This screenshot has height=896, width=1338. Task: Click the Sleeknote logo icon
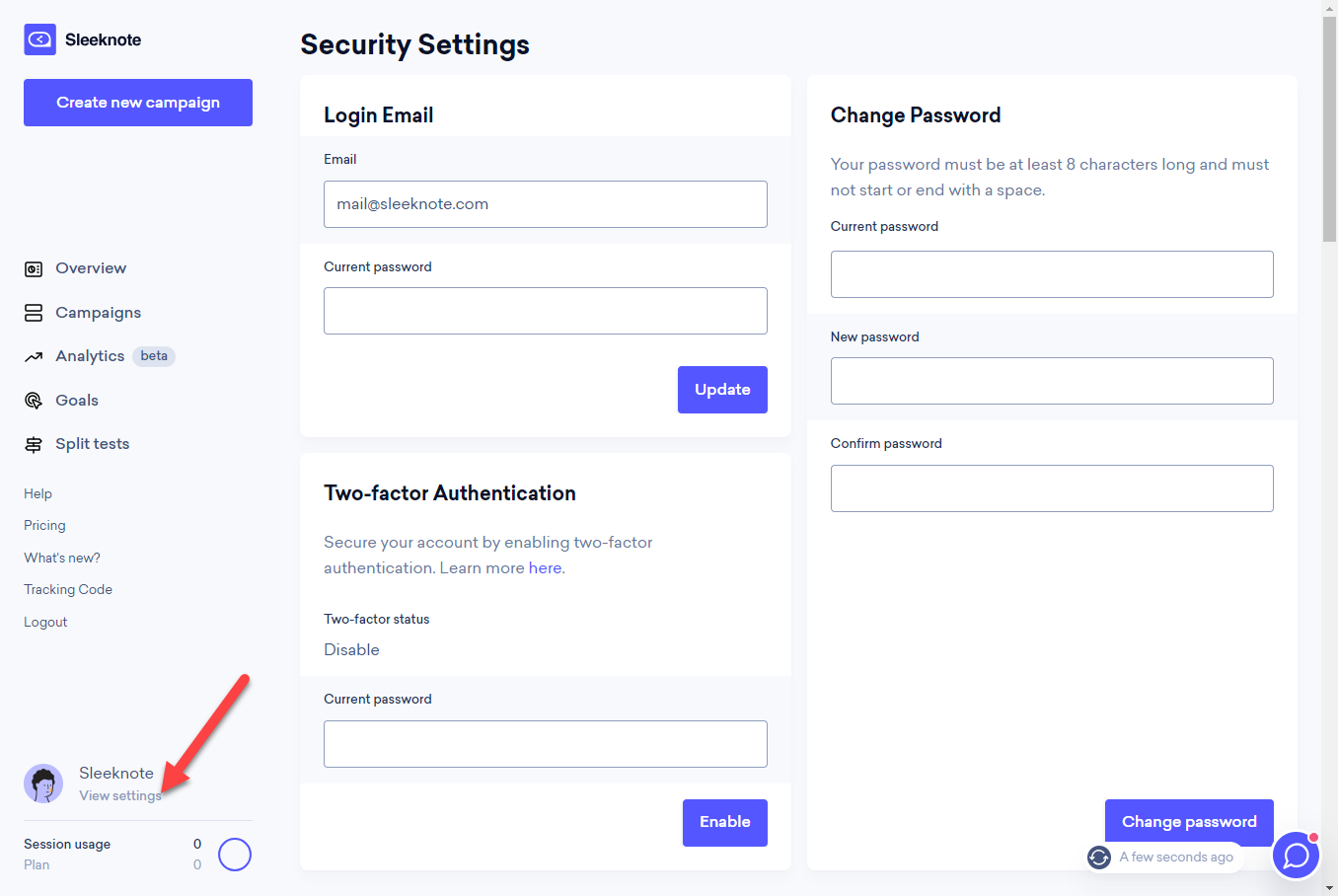point(39,39)
